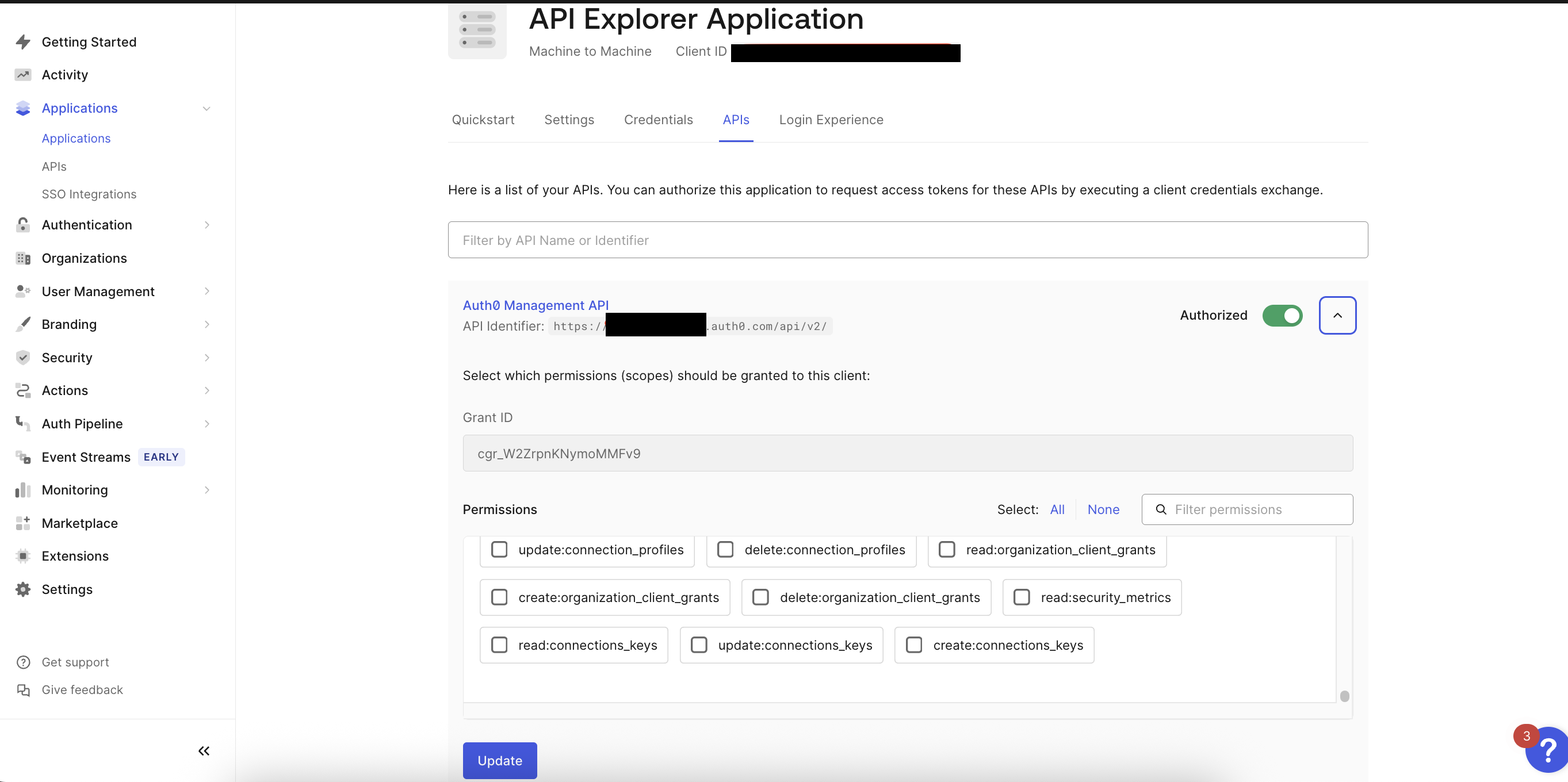Viewport: 1568px width, 782px height.
Task: Open the Applications sidebar submenu item
Action: coord(76,139)
